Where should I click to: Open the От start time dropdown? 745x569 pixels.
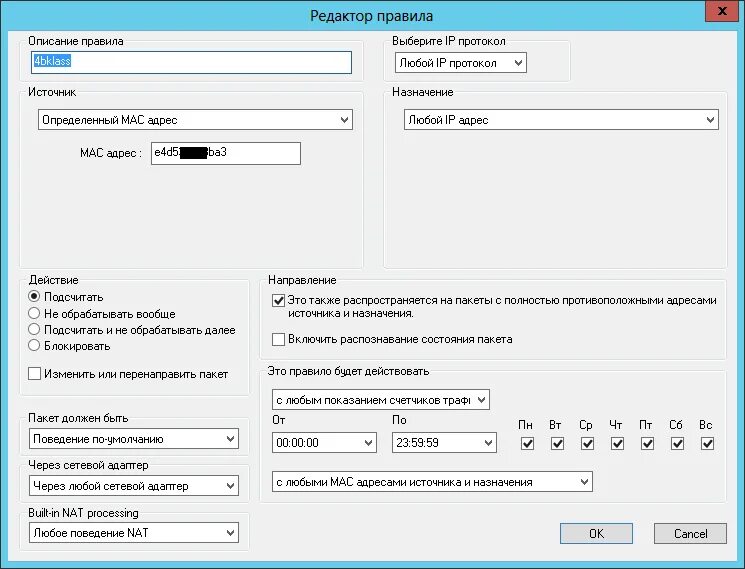(x=324, y=443)
